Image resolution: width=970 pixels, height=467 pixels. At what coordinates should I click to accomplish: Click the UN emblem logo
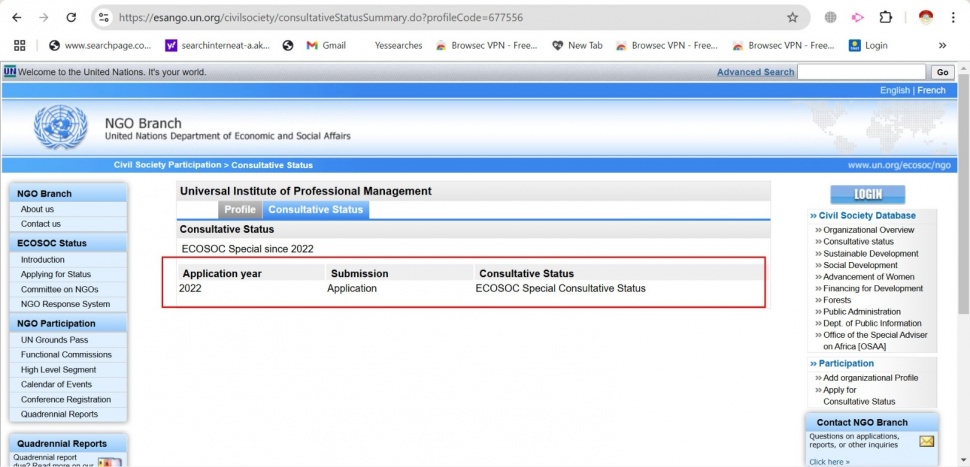(60, 126)
